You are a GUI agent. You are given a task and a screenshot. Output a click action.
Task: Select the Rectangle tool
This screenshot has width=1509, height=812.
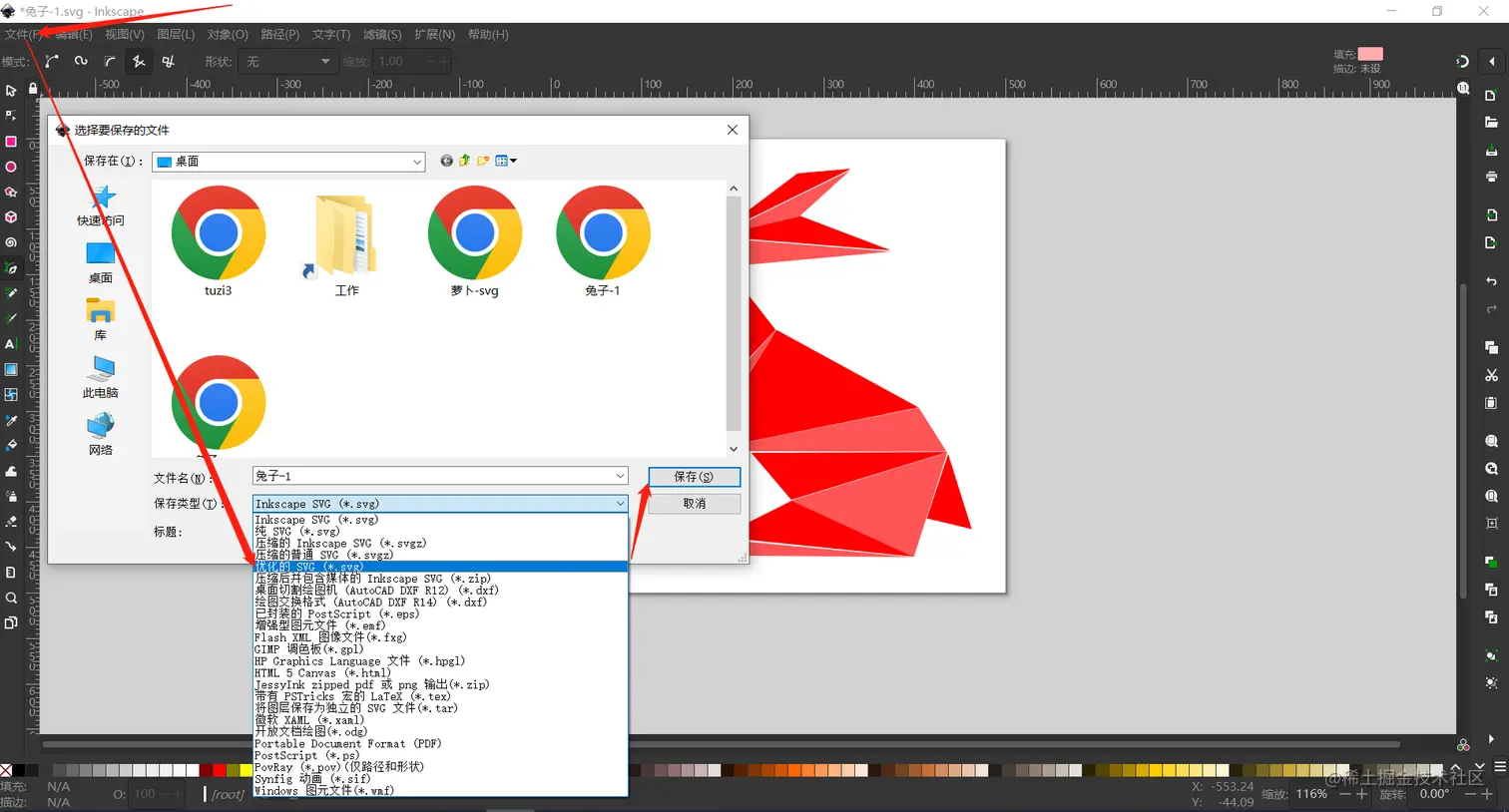coord(11,142)
